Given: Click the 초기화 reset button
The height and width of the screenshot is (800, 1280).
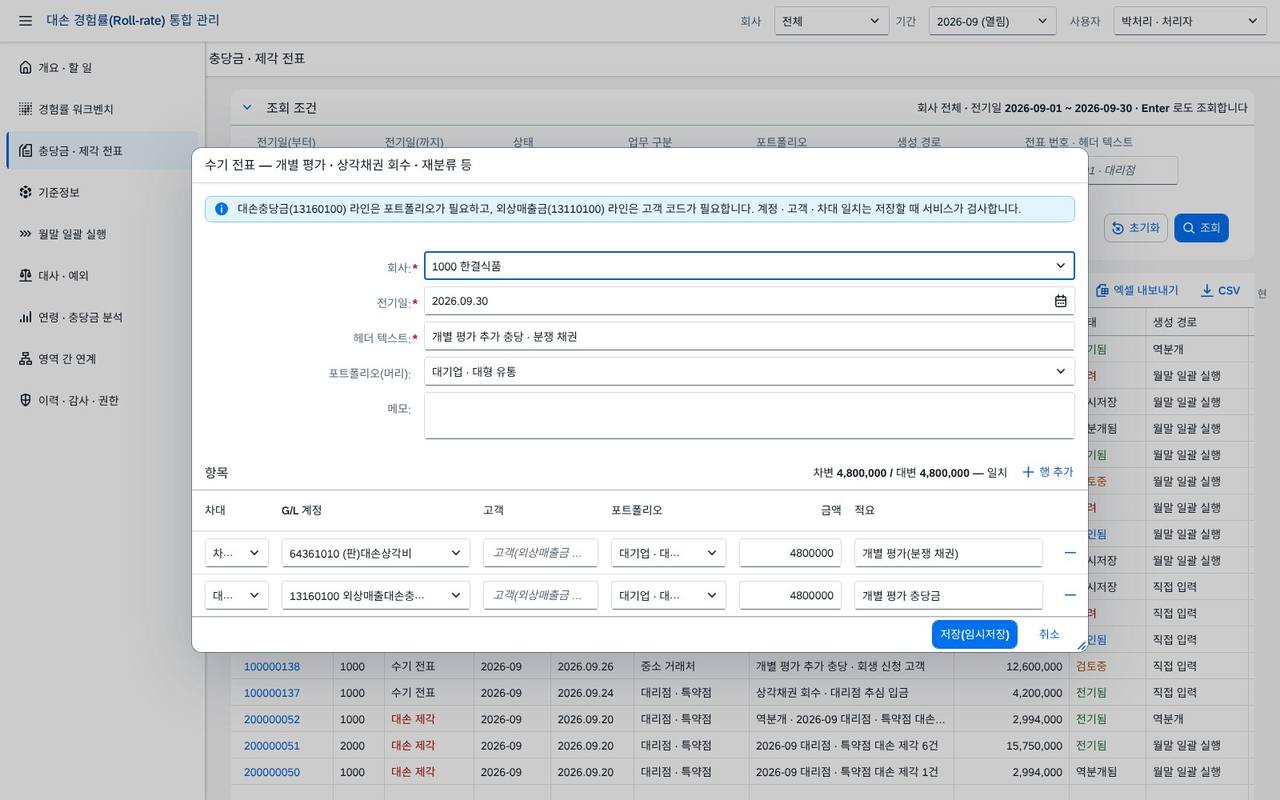Looking at the screenshot, I should pyautogui.click(x=1136, y=228).
